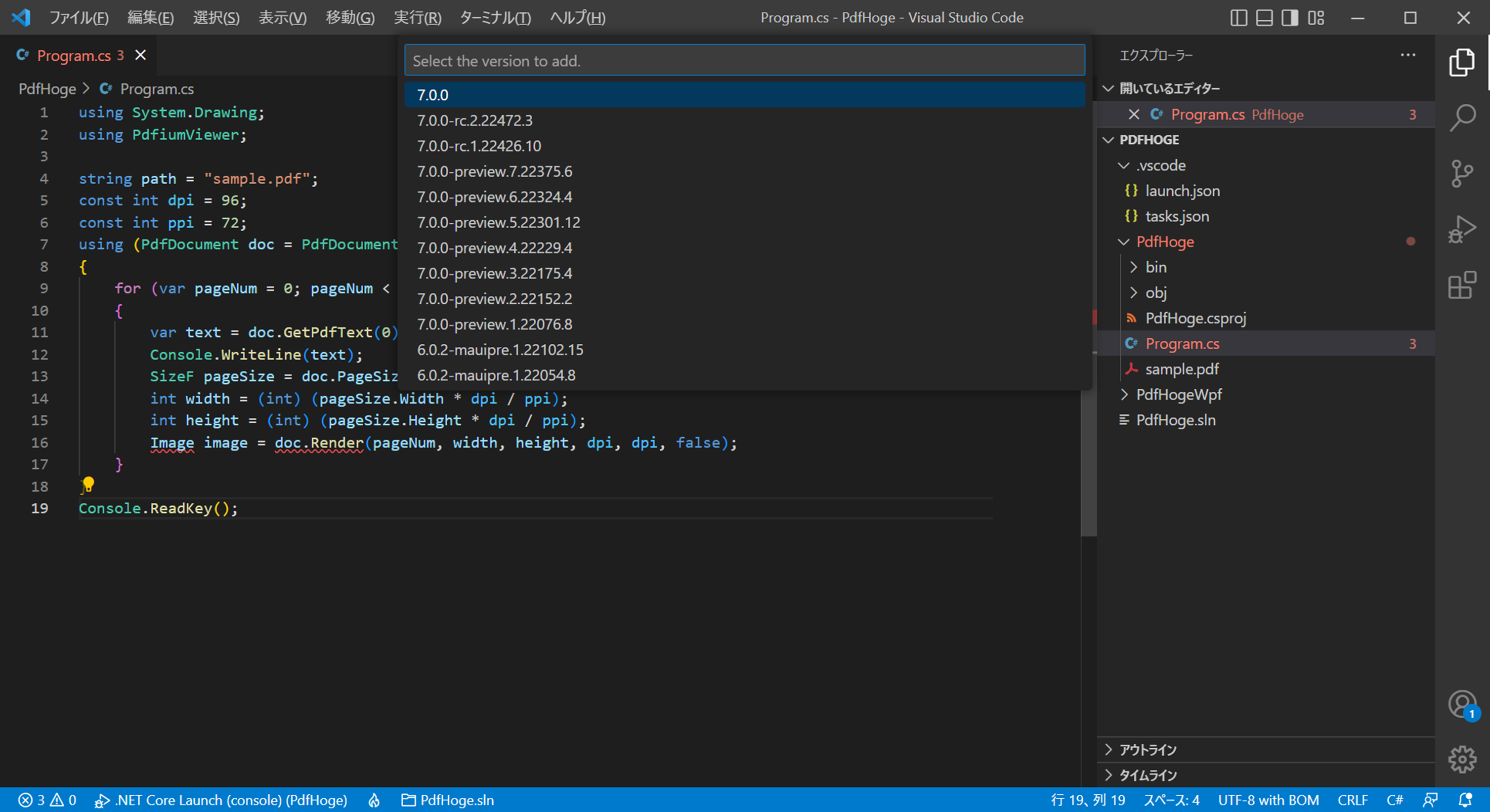The width and height of the screenshot is (1490, 812).
Task: Click the flame icon in the status bar
Action: point(373,800)
